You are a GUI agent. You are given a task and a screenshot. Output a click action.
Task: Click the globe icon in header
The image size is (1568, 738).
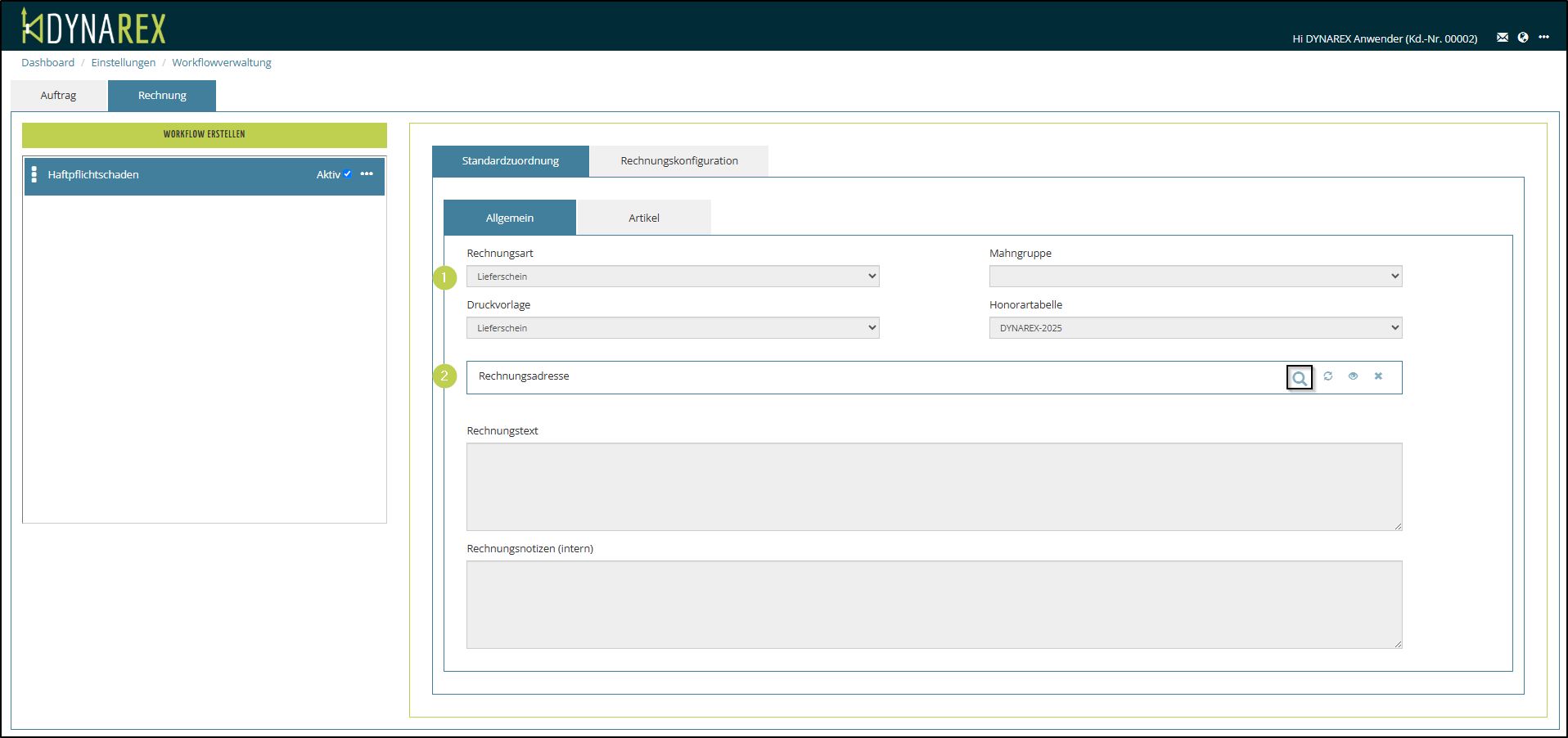click(x=1523, y=38)
